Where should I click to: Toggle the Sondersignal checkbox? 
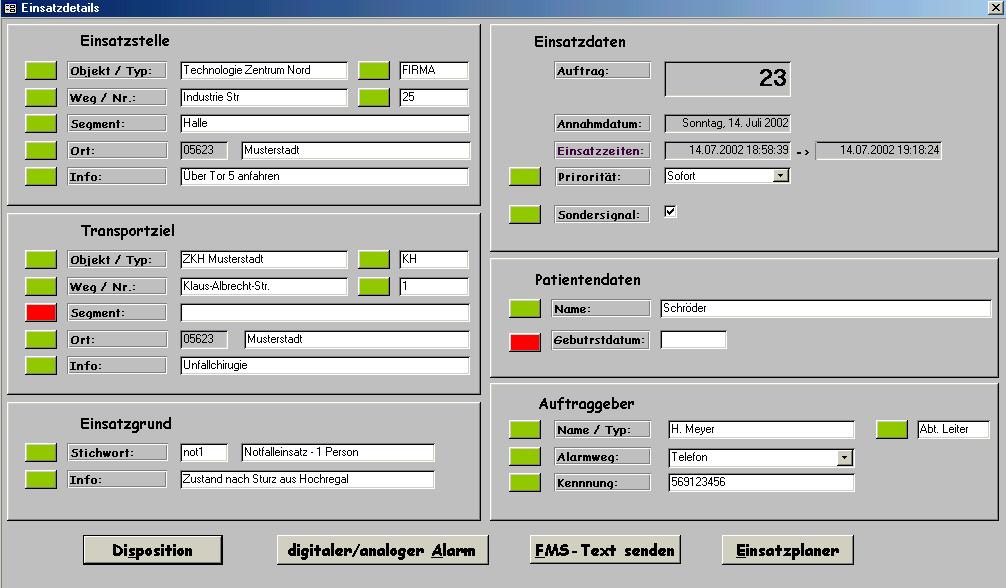coord(671,212)
